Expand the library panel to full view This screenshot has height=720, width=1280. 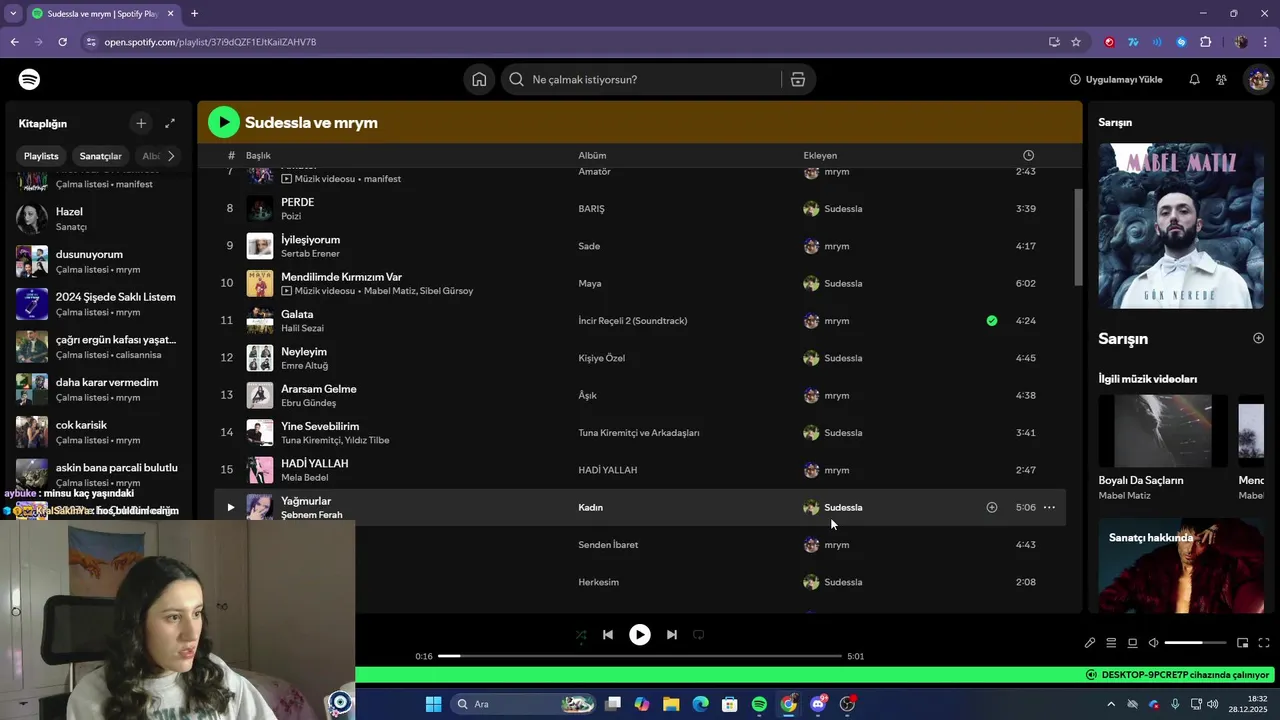click(170, 123)
